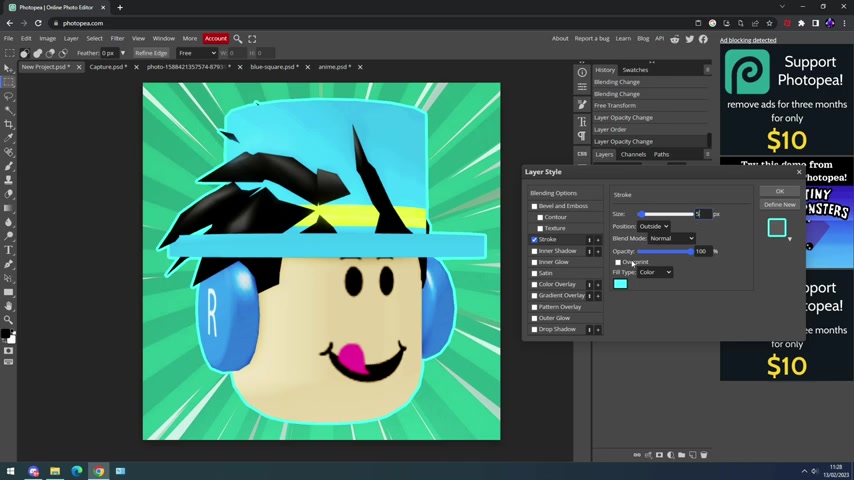Open the Layers panel menu
Viewport: 854px width, 480px height.
pos(707,154)
